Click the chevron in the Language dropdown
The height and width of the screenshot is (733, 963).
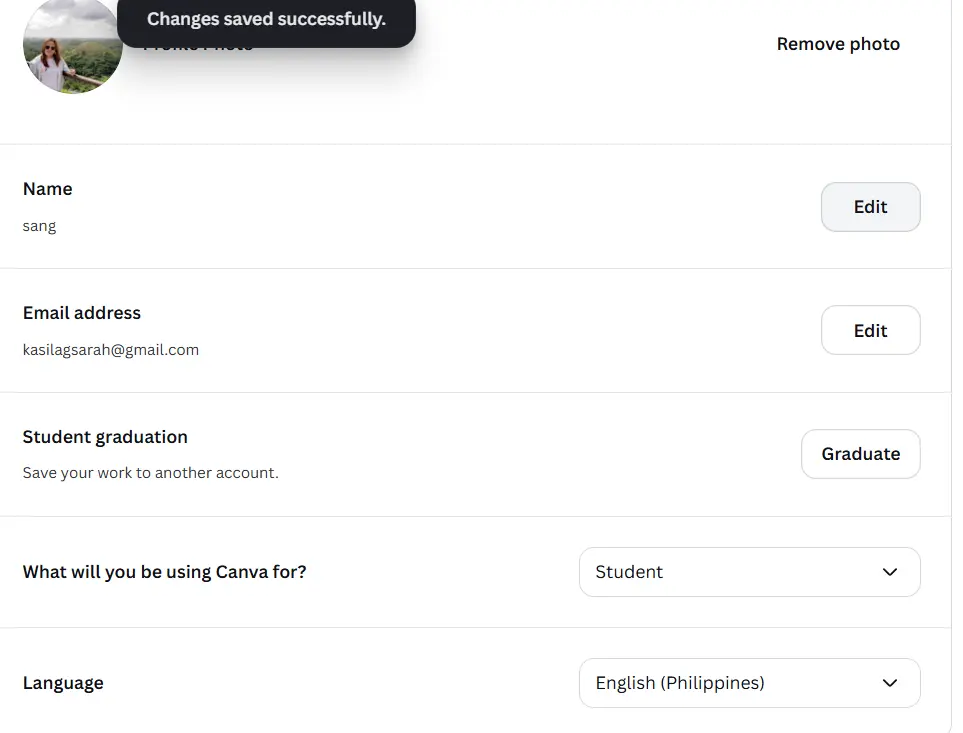[889, 683]
